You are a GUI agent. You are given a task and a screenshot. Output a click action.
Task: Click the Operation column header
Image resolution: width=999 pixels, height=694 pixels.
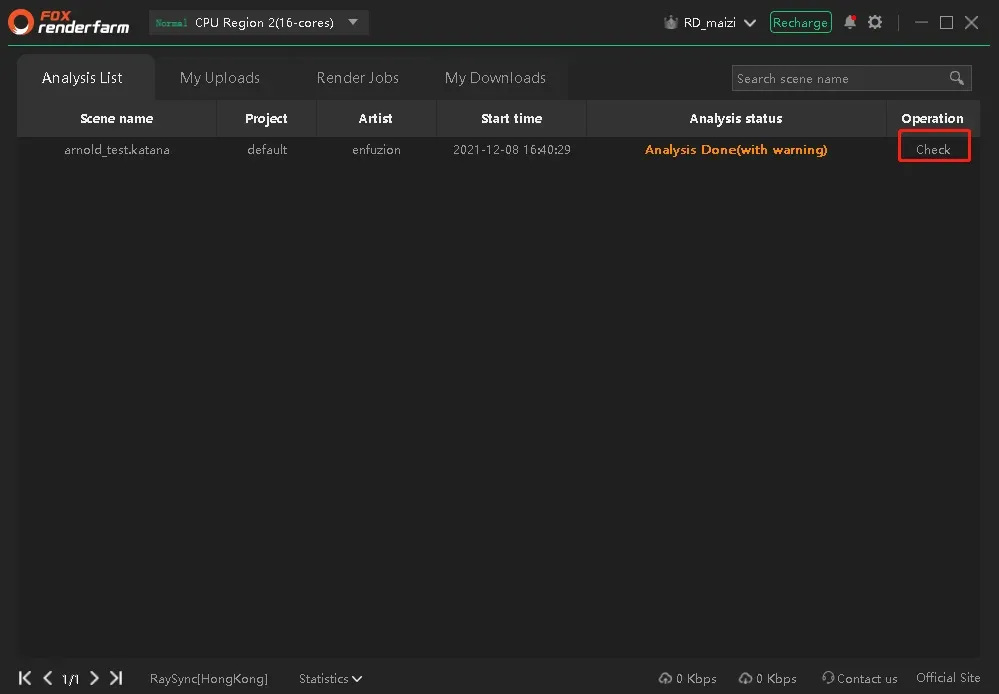(x=933, y=119)
